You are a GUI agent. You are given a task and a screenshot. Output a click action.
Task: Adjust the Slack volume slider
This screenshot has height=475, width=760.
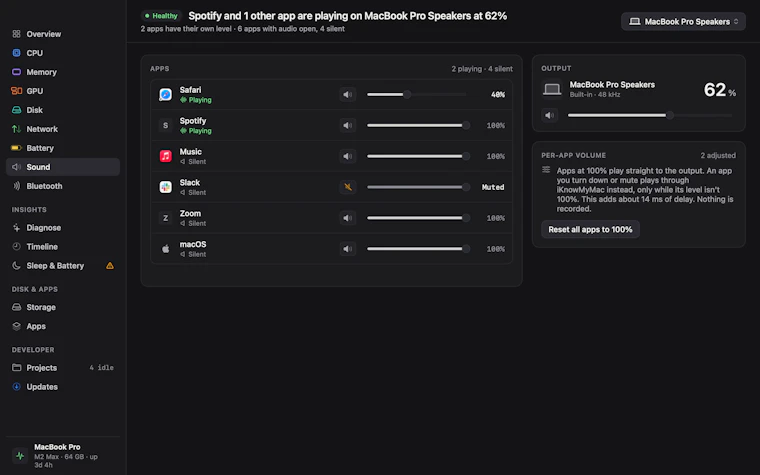(418, 187)
